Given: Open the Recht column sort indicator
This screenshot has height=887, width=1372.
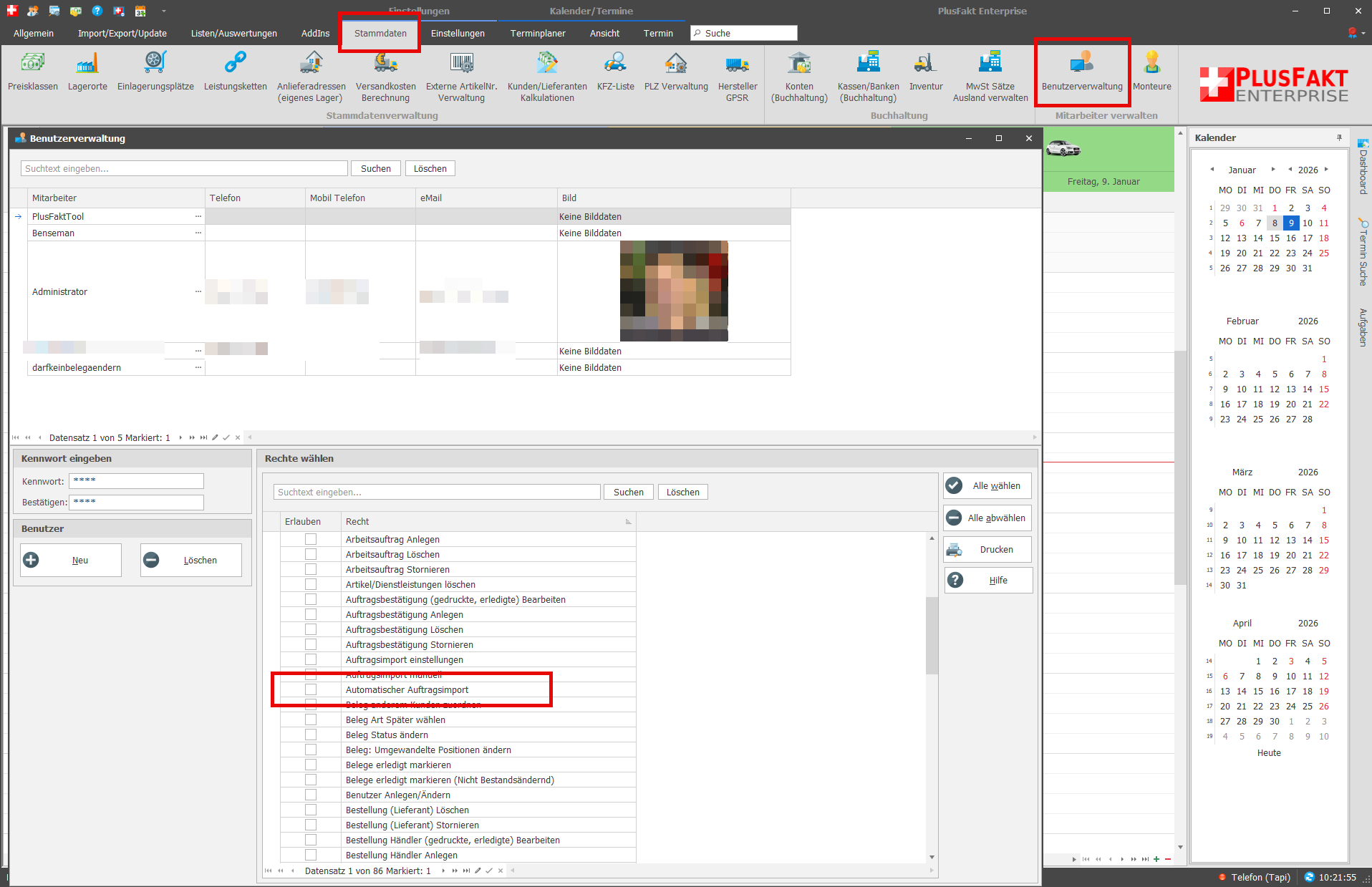Looking at the screenshot, I should point(628,522).
